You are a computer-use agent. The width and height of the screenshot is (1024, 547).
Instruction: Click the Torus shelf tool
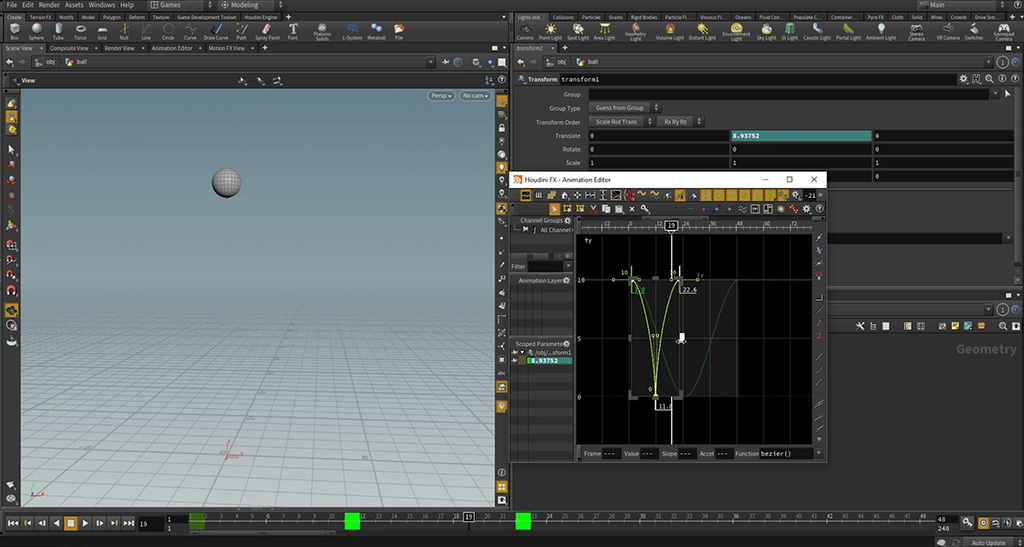pos(80,31)
